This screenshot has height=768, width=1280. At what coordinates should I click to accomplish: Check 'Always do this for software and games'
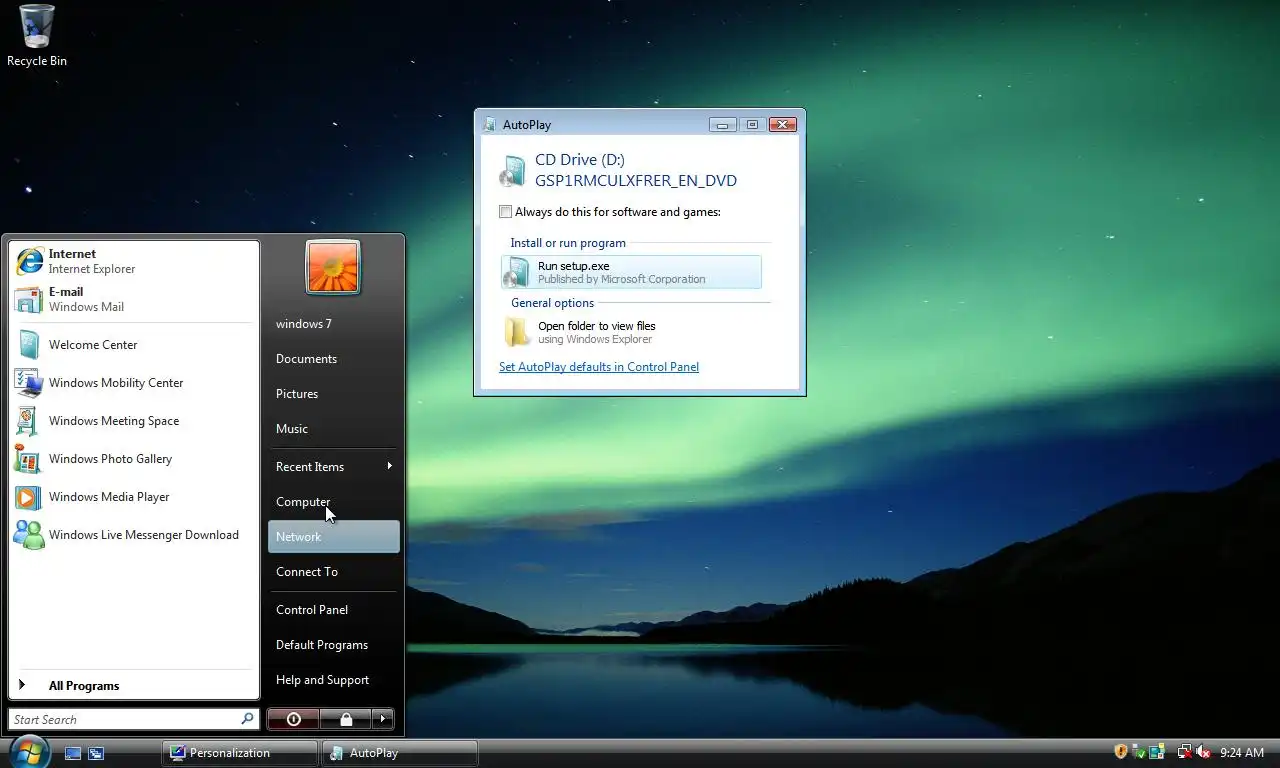click(506, 212)
